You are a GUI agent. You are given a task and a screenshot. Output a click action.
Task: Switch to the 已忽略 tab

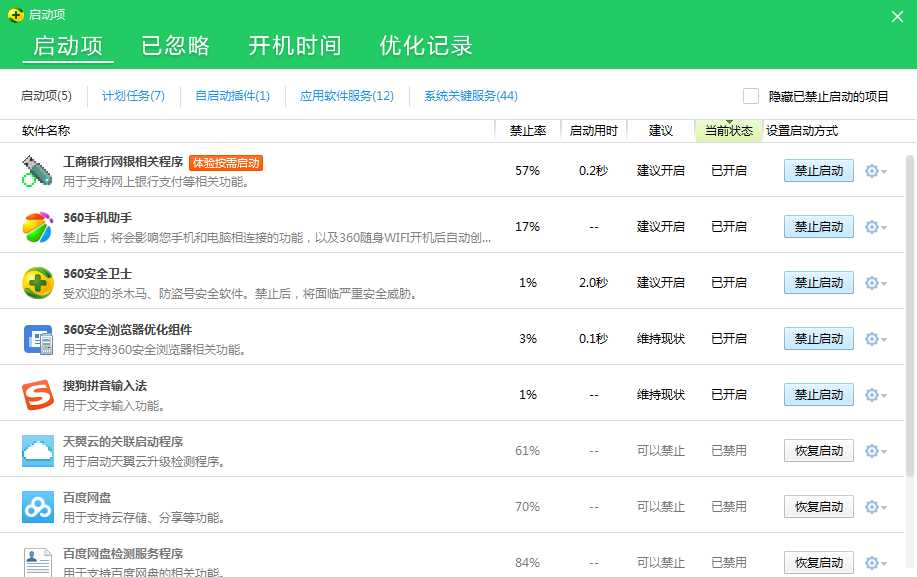click(174, 45)
